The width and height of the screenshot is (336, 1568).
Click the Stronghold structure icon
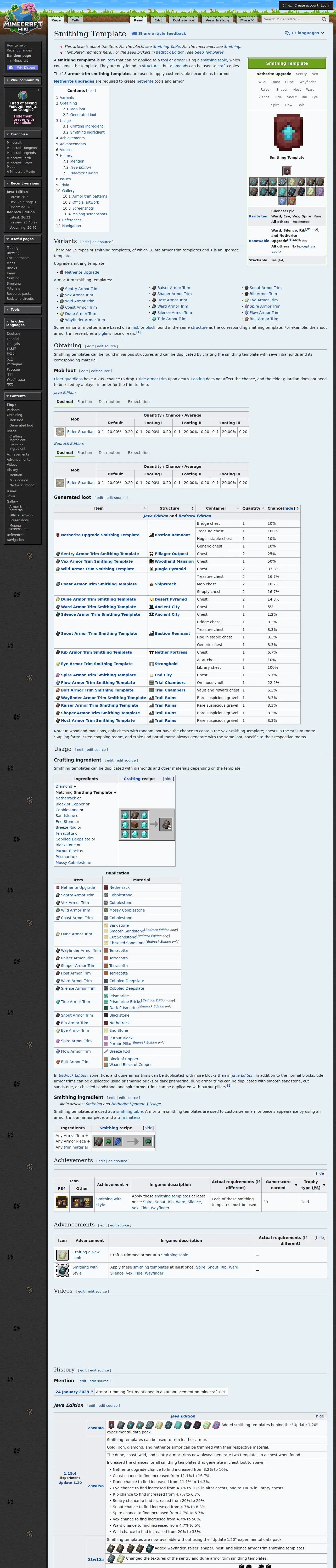[x=151, y=664]
